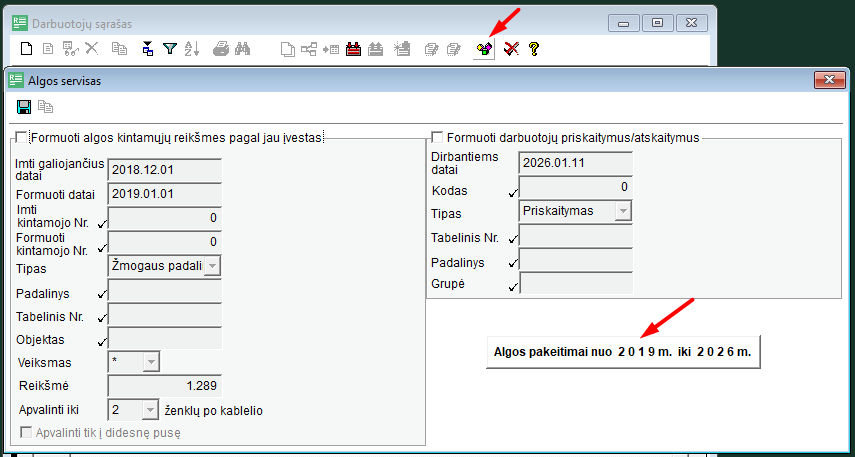Open the 'Žmogaus padali' Tipas dropdown
Image resolution: width=855 pixels, height=457 pixels.
click(x=212, y=265)
